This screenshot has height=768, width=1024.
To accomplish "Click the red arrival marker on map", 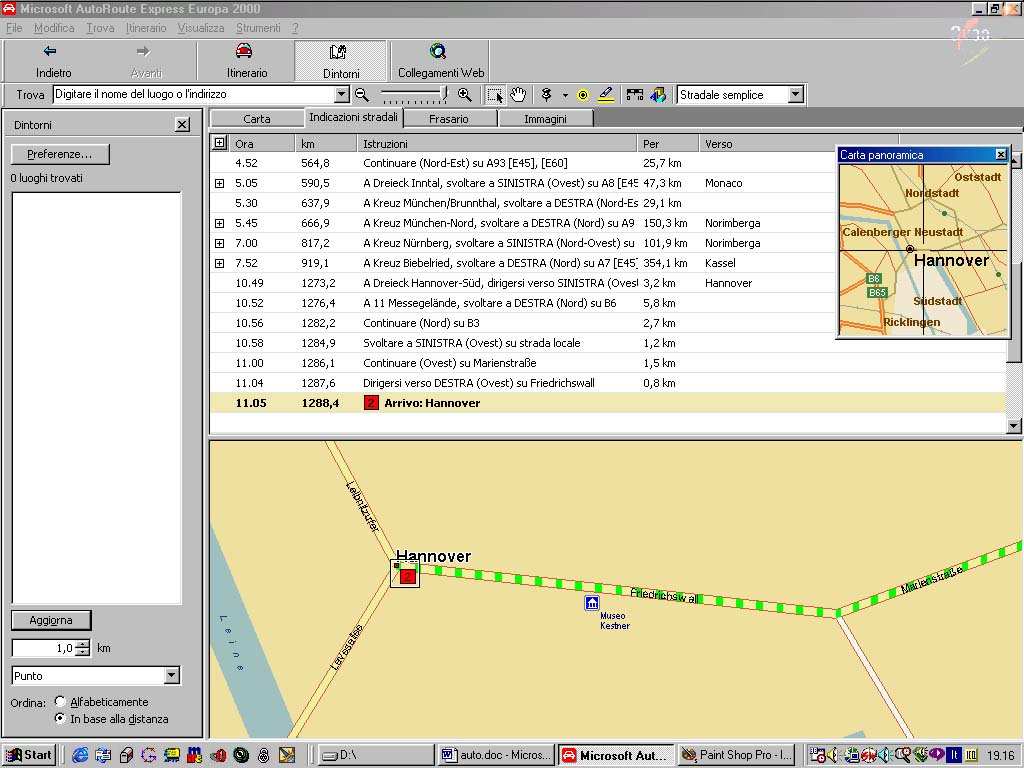I will 408,576.
